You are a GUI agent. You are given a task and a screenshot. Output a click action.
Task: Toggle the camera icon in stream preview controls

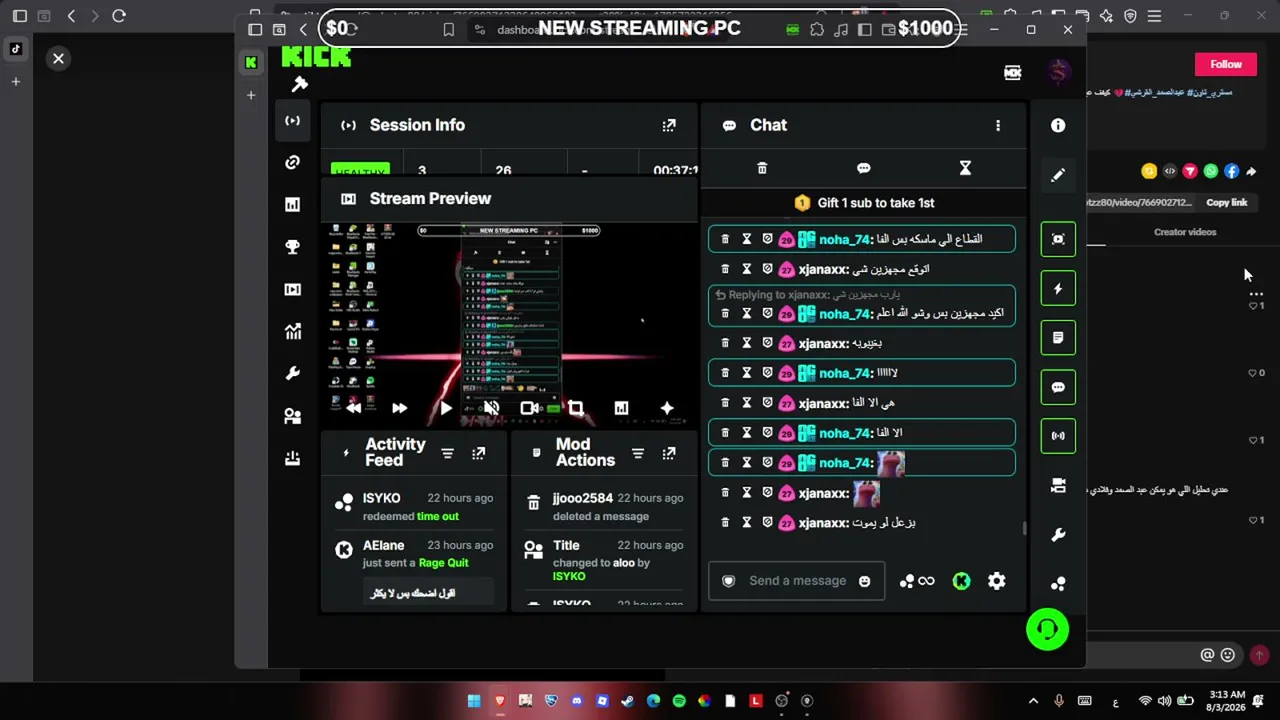click(x=529, y=408)
